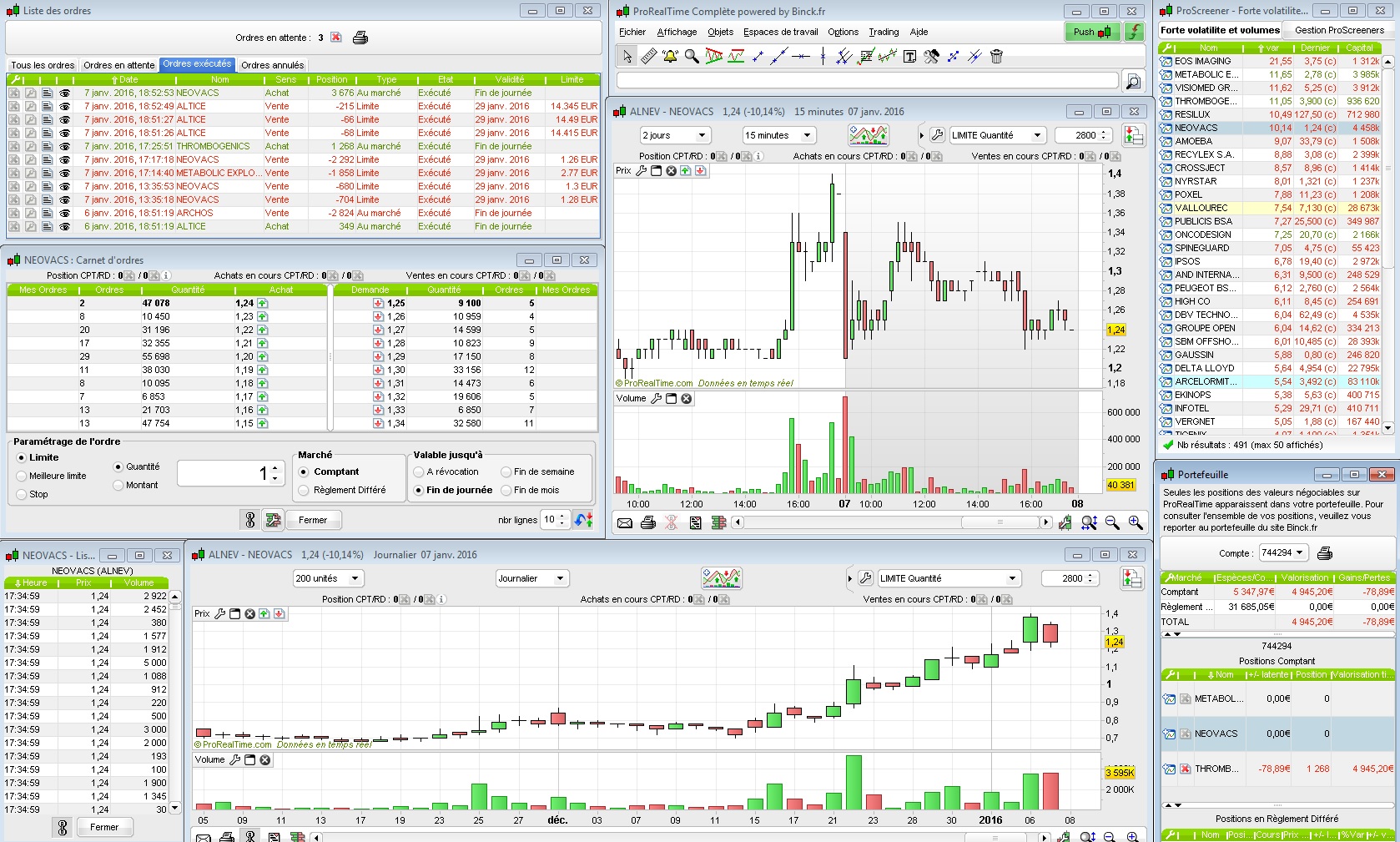
Task: Open the alert bell tool
Action: pyautogui.click(x=670, y=56)
